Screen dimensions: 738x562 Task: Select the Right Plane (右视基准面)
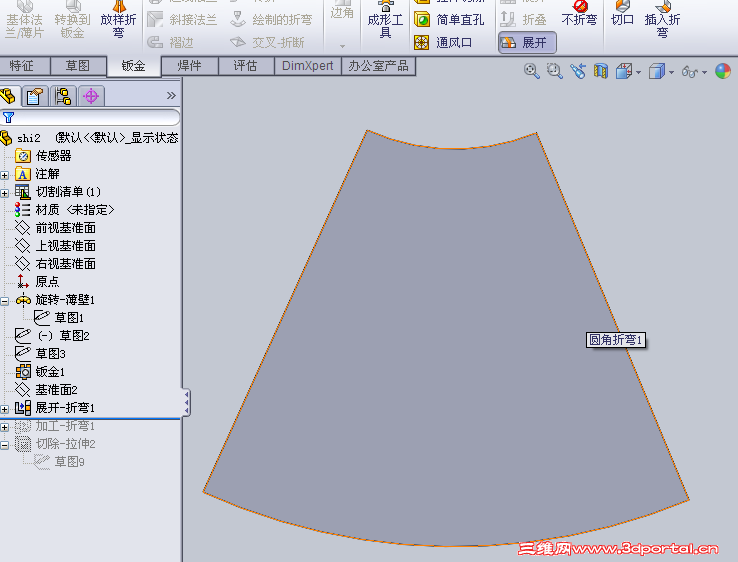point(56,264)
